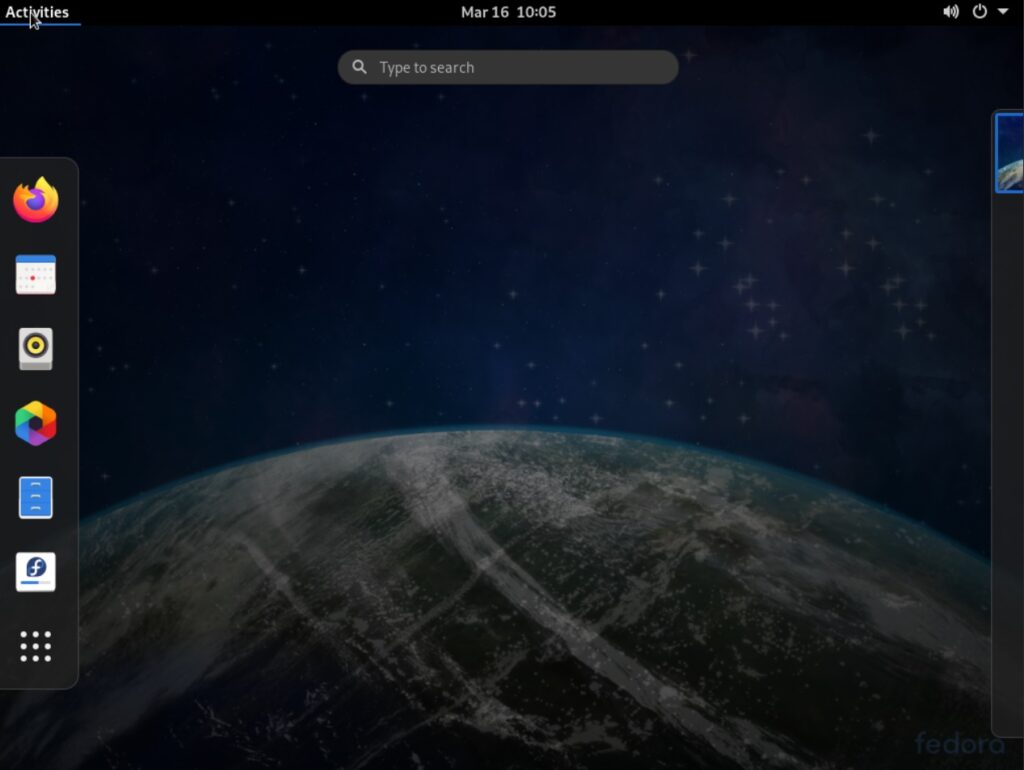
Task: Click the volume speaker icon
Action: [x=950, y=12]
